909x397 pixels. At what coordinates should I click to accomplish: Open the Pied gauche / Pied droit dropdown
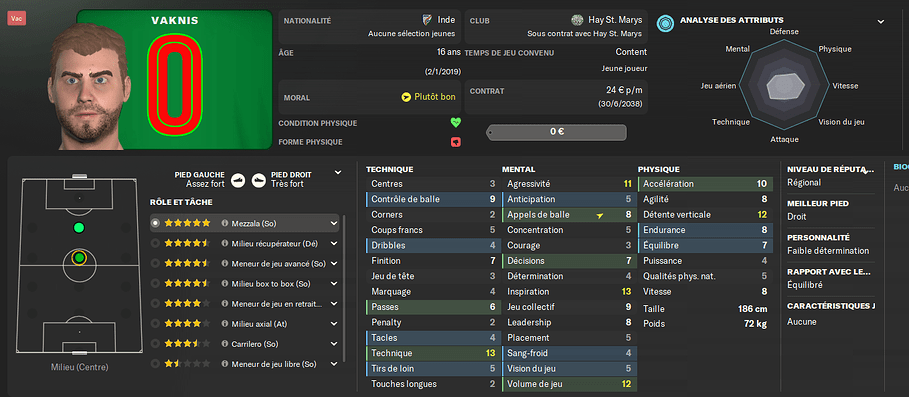point(338,173)
